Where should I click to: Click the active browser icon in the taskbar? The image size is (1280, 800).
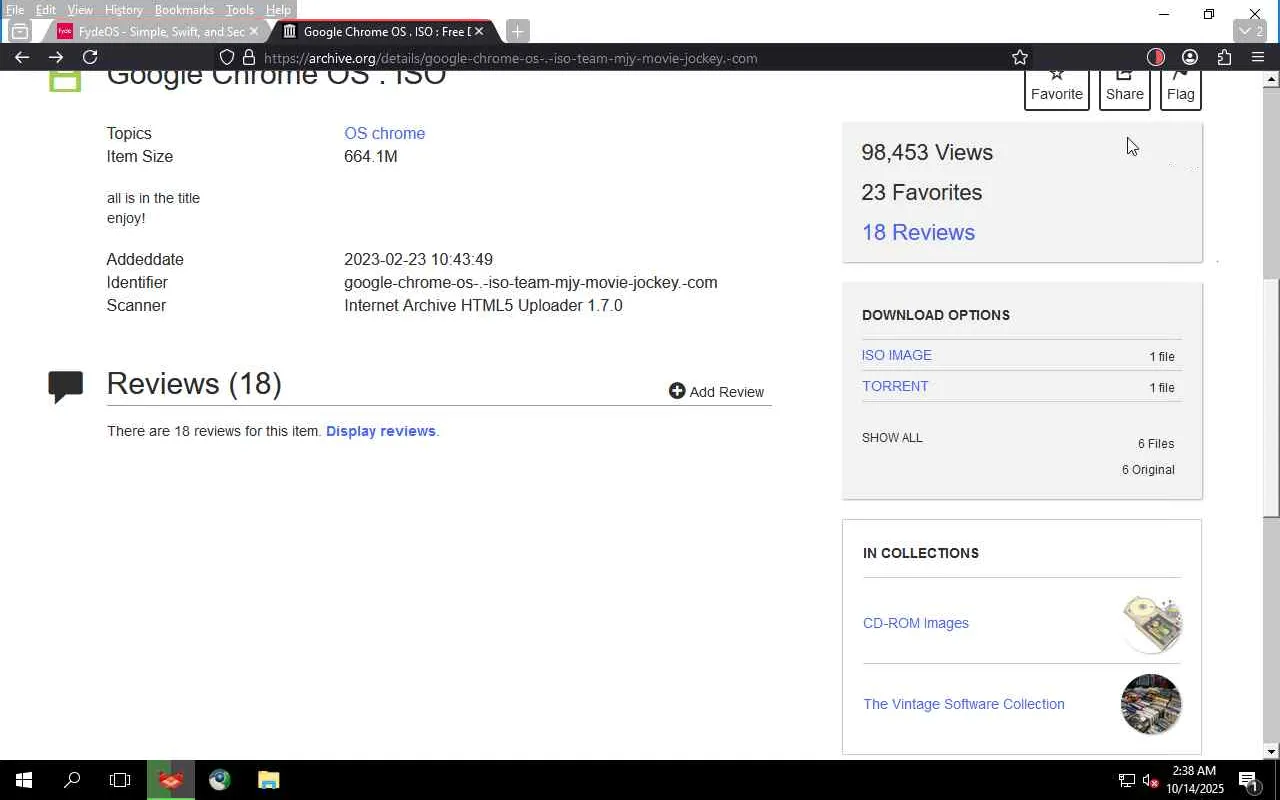click(171, 780)
